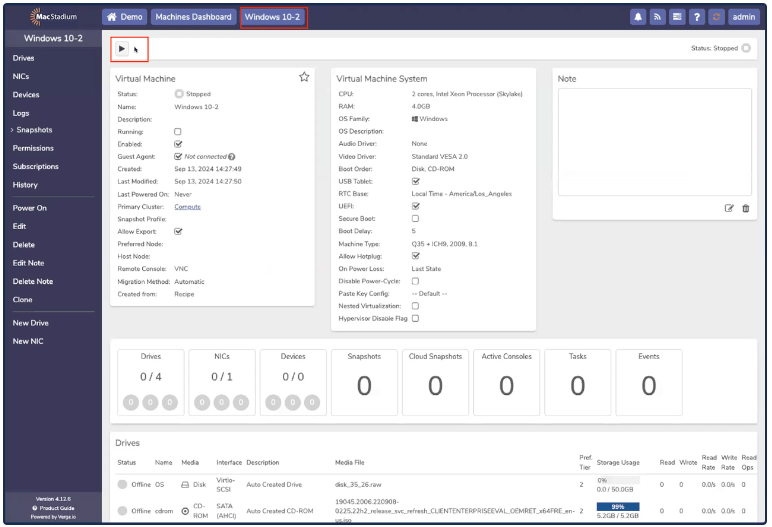Click the 0% storage usage bar for OS drive

point(618,480)
